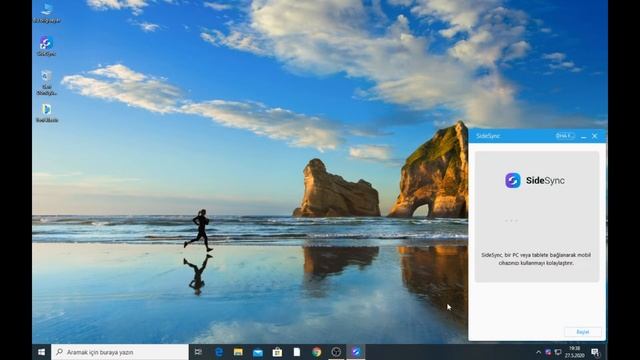Launch Google Chrome from the taskbar

(316, 352)
